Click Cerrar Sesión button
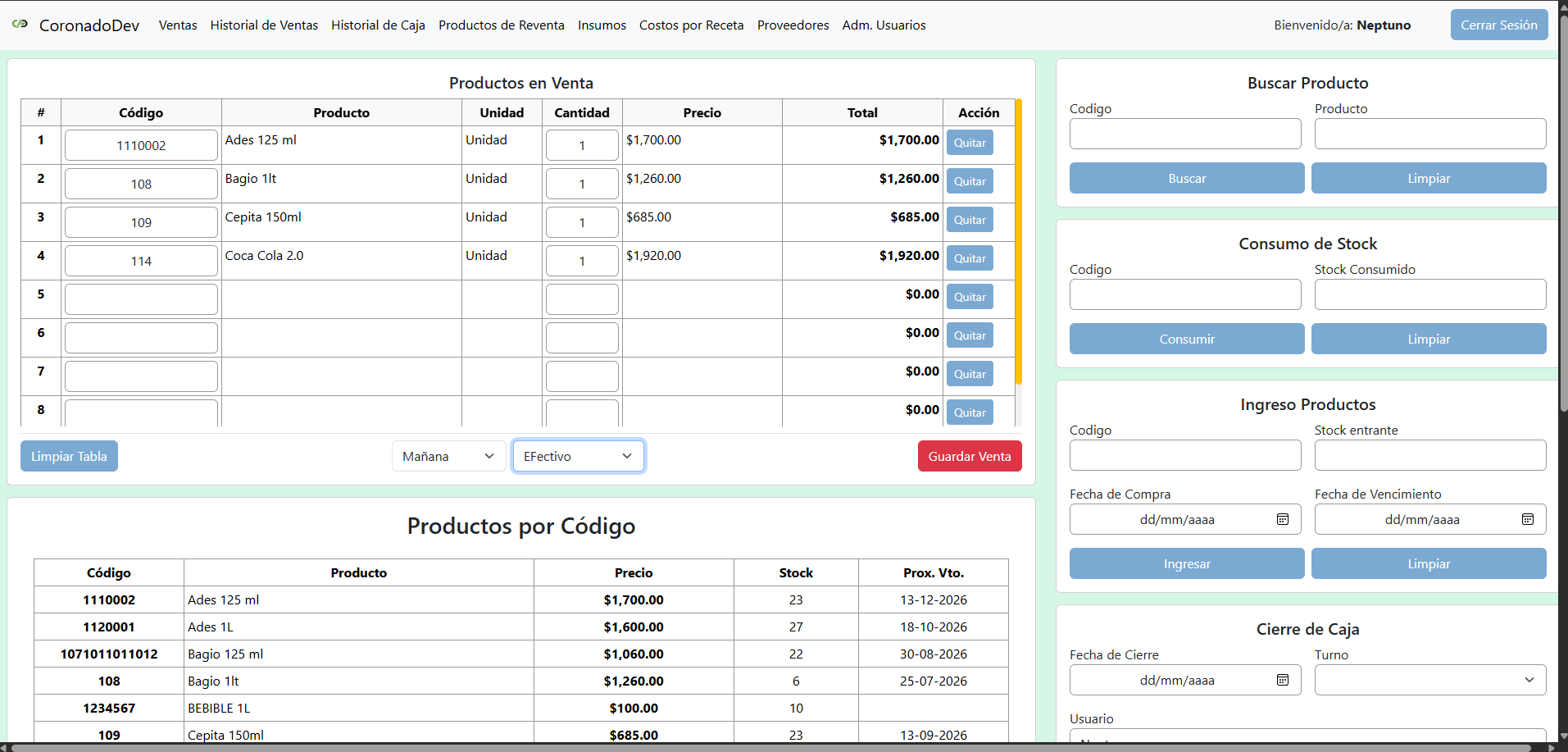1568x752 pixels. (1499, 25)
